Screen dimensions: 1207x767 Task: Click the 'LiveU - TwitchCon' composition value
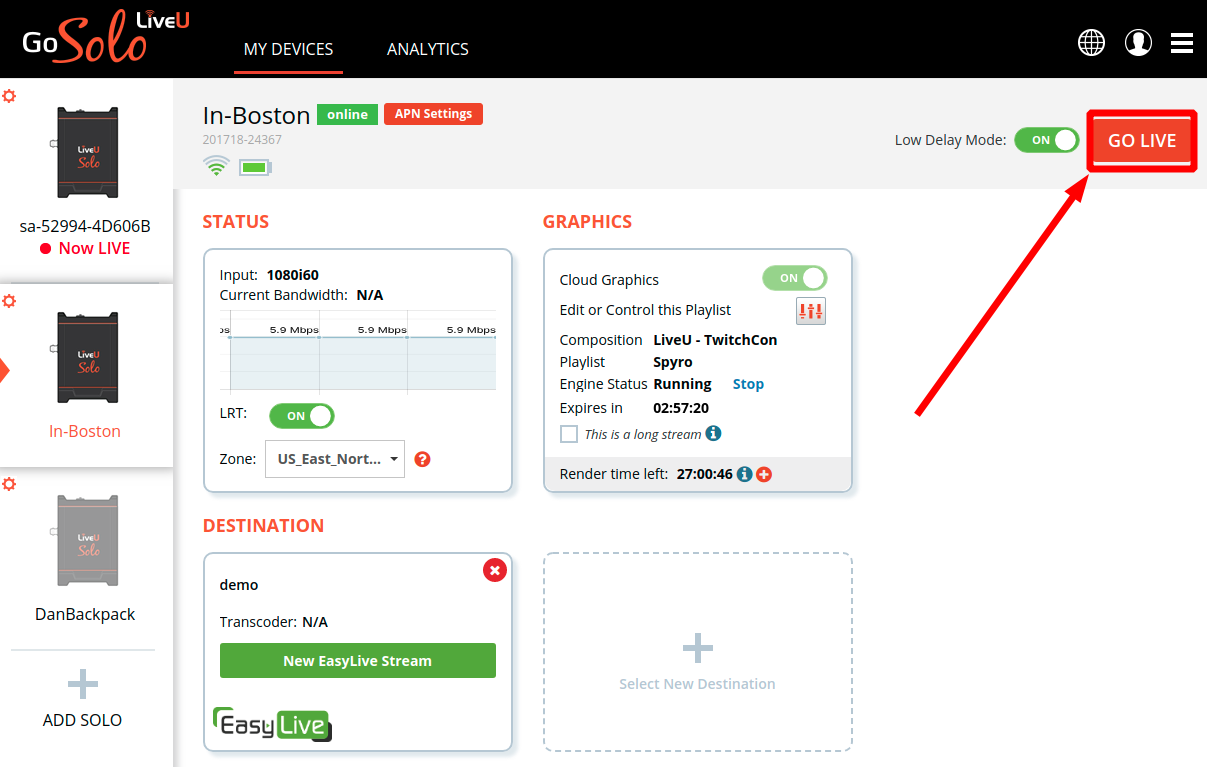click(715, 340)
